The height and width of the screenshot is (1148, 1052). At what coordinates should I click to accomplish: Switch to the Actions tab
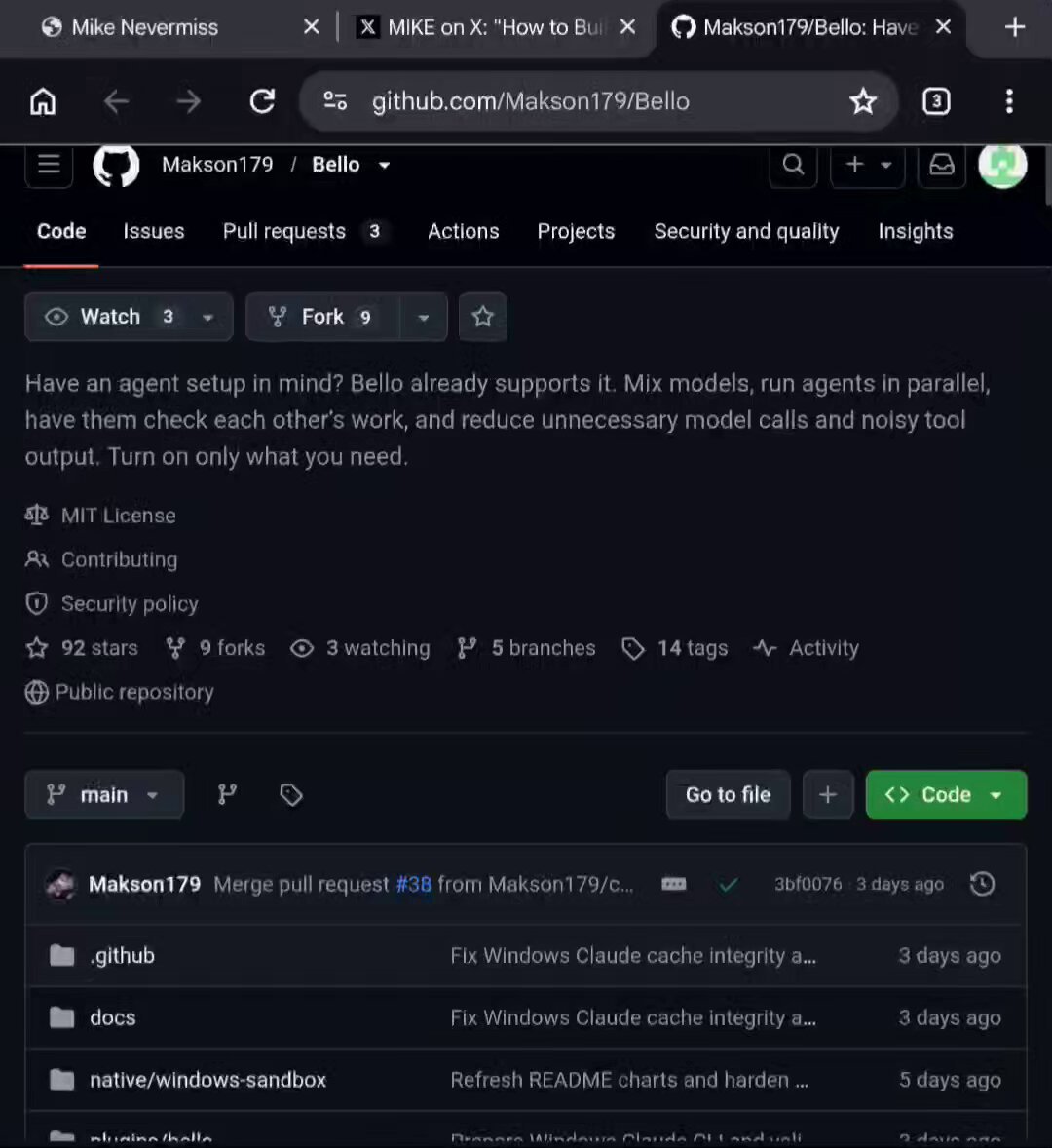pyautogui.click(x=463, y=231)
